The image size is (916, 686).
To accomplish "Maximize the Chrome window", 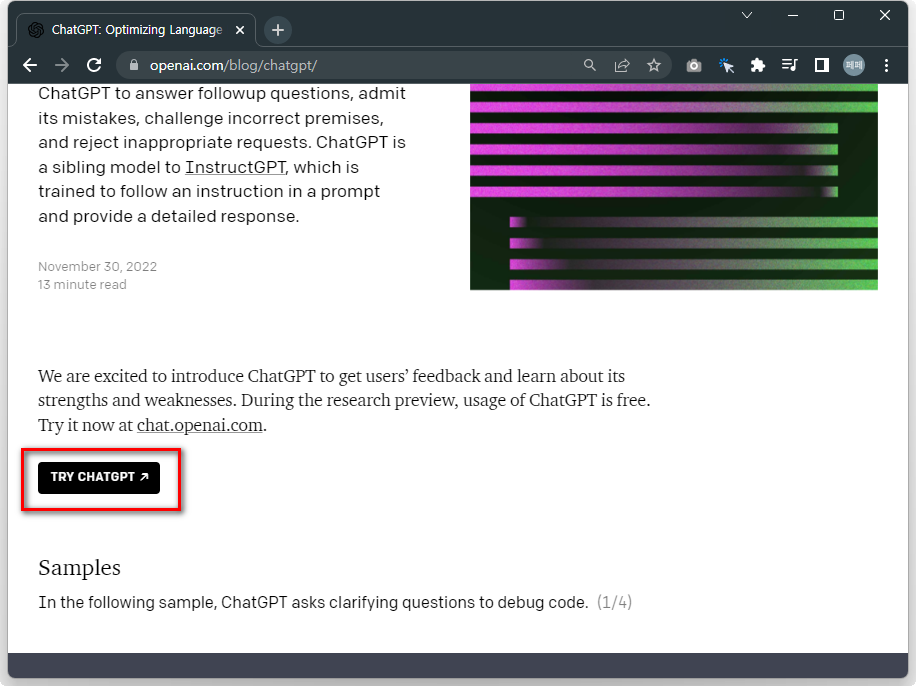I will pyautogui.click(x=839, y=15).
